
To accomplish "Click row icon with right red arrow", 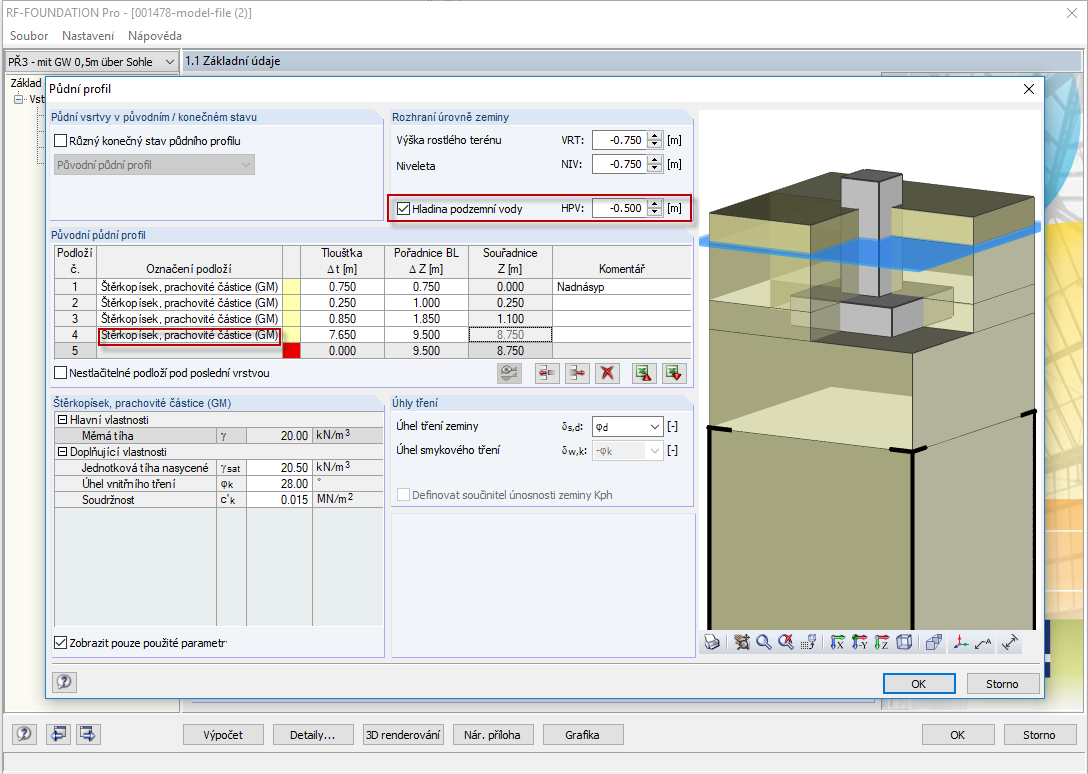I will 577,373.
